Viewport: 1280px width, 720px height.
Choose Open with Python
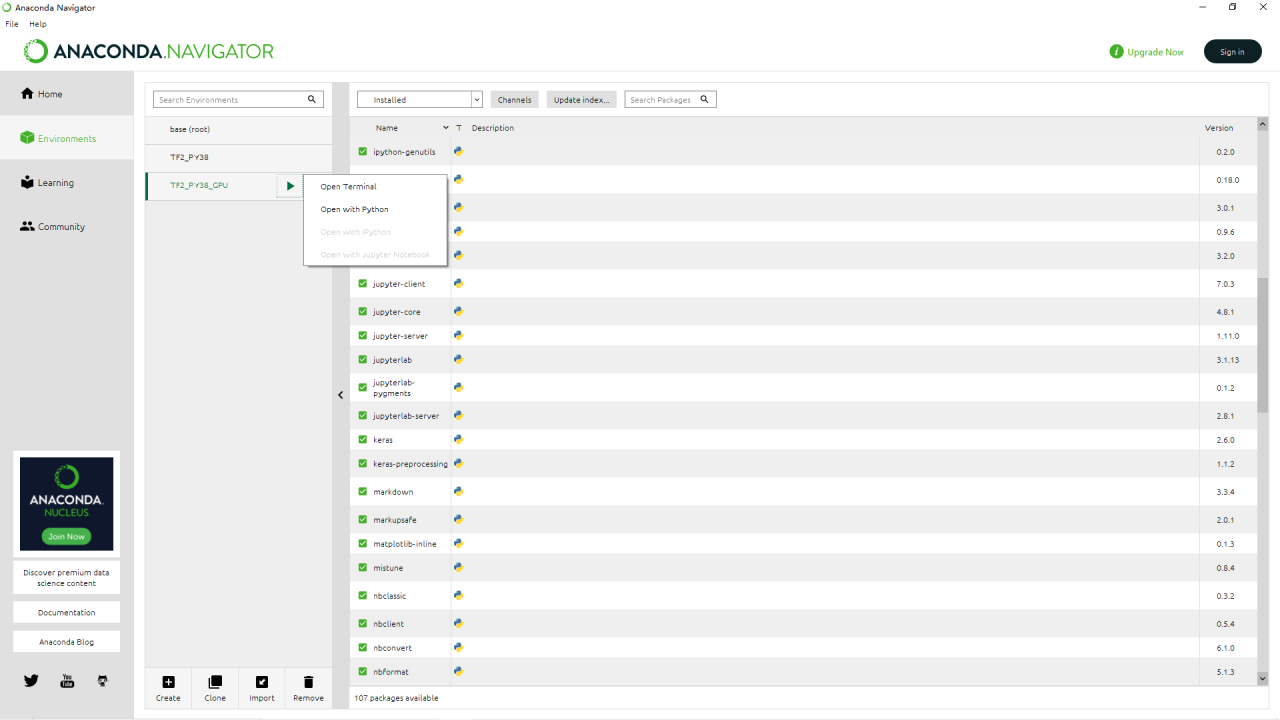click(375, 210)
